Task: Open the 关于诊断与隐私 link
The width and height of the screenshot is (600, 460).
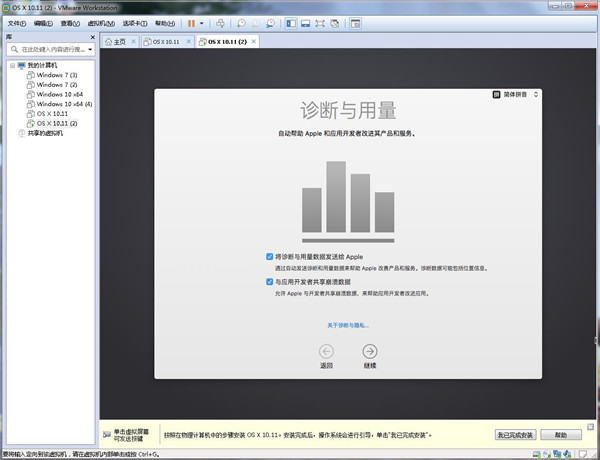Action: [348, 325]
